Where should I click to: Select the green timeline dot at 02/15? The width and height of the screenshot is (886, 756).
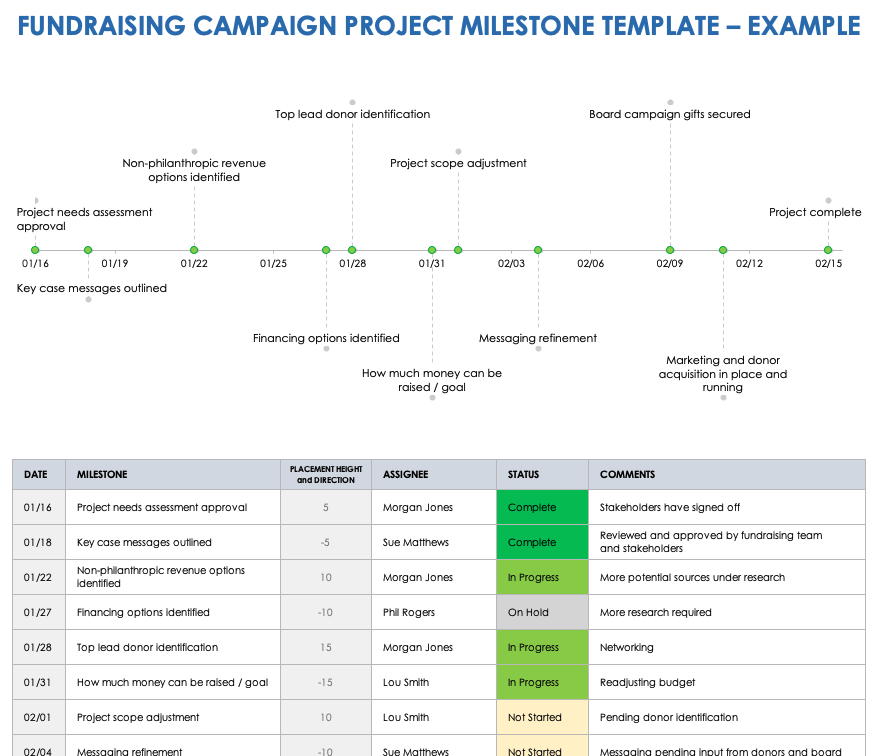coord(828,250)
